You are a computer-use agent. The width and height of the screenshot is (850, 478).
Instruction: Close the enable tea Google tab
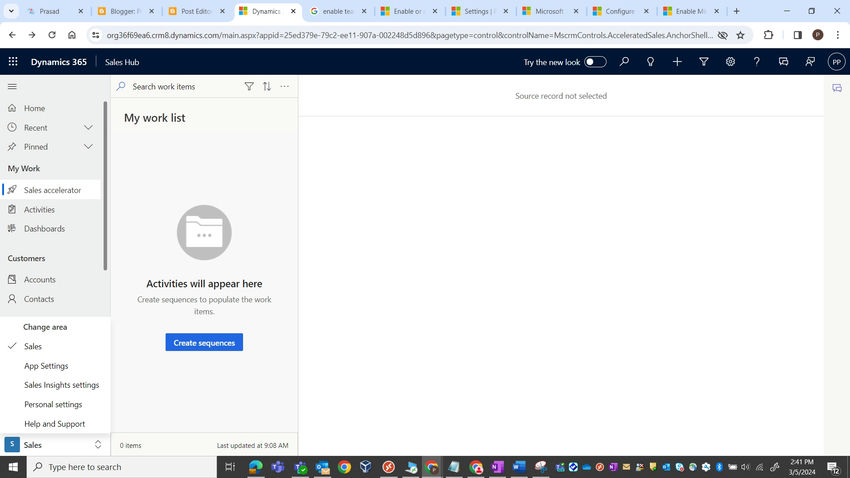point(364,11)
